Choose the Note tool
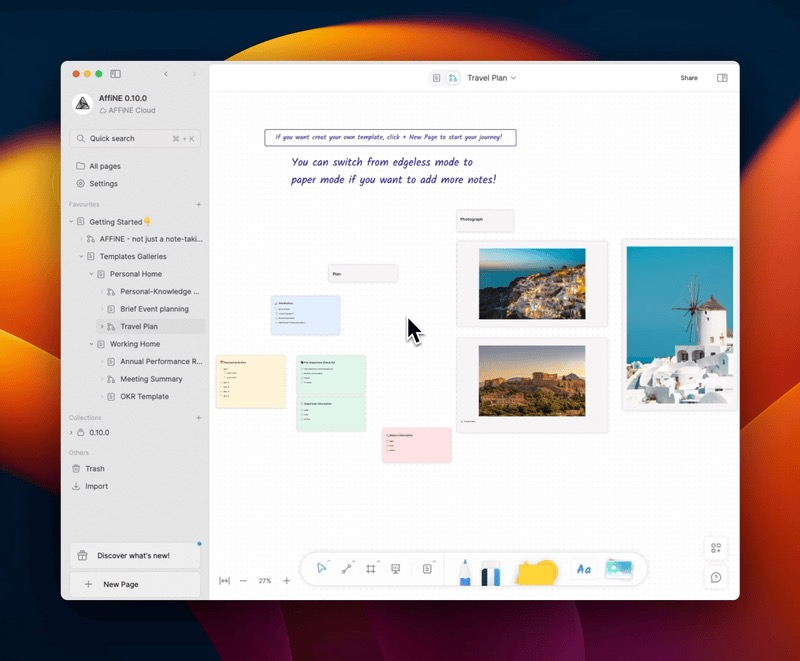Image resolution: width=800 pixels, height=661 pixels. 428,569
